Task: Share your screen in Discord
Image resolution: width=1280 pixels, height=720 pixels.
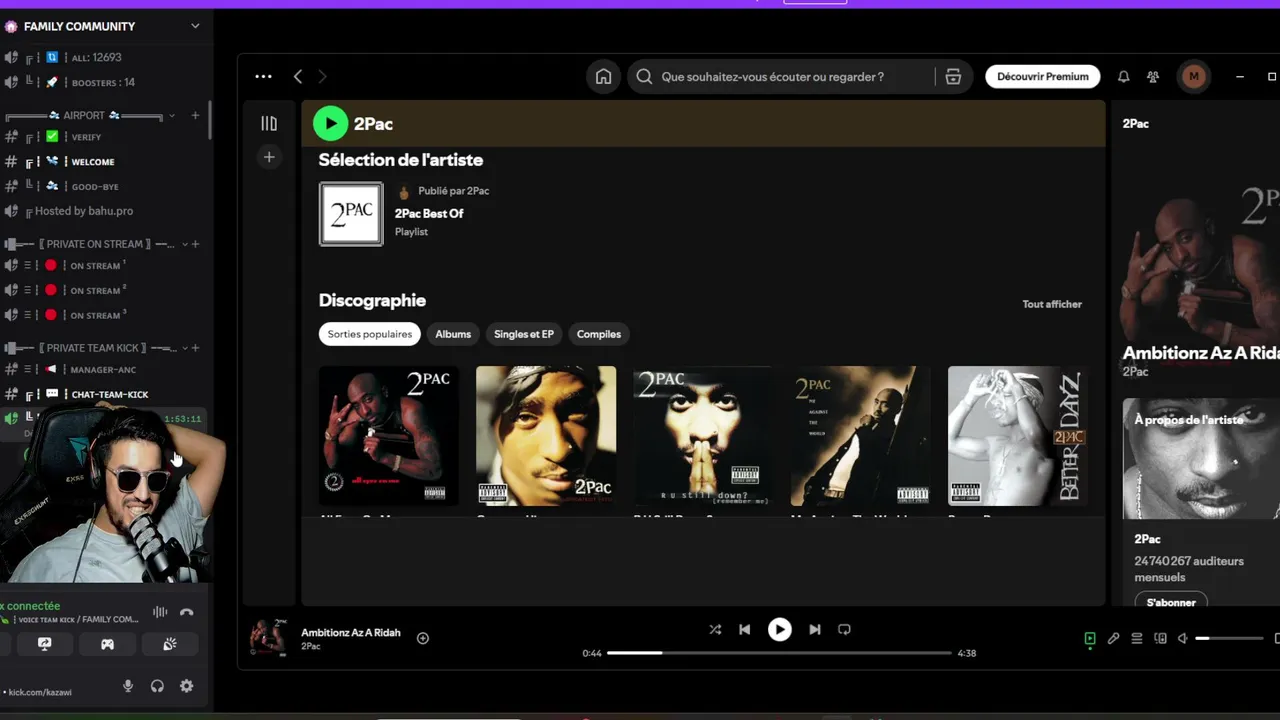Action: 44,644
